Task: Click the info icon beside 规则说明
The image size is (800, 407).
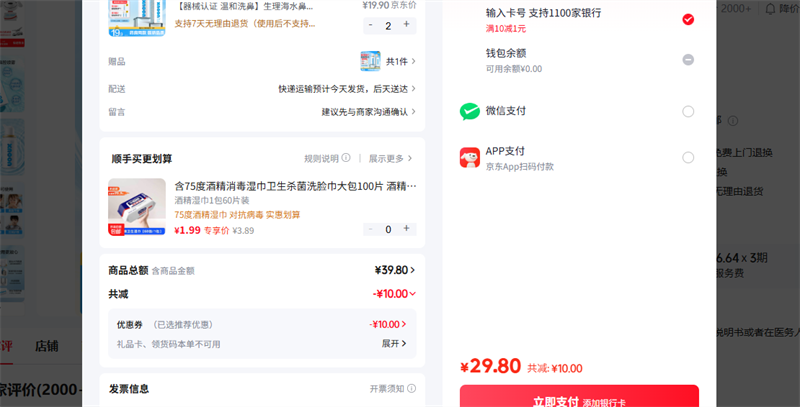Action: (x=346, y=158)
